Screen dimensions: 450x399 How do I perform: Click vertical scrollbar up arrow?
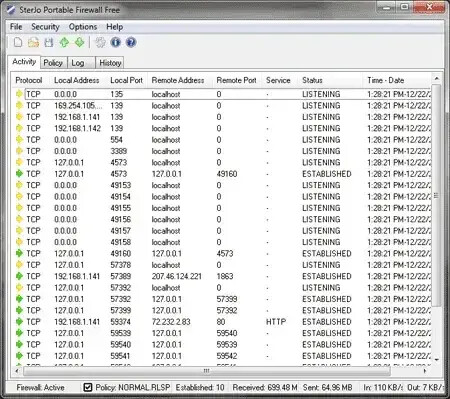click(x=437, y=79)
